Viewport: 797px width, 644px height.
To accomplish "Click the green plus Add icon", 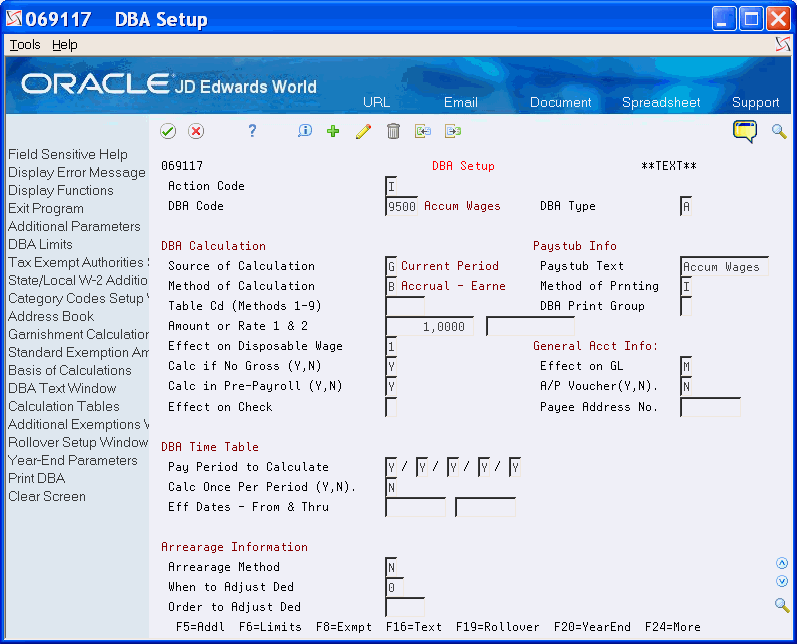I will [x=333, y=131].
